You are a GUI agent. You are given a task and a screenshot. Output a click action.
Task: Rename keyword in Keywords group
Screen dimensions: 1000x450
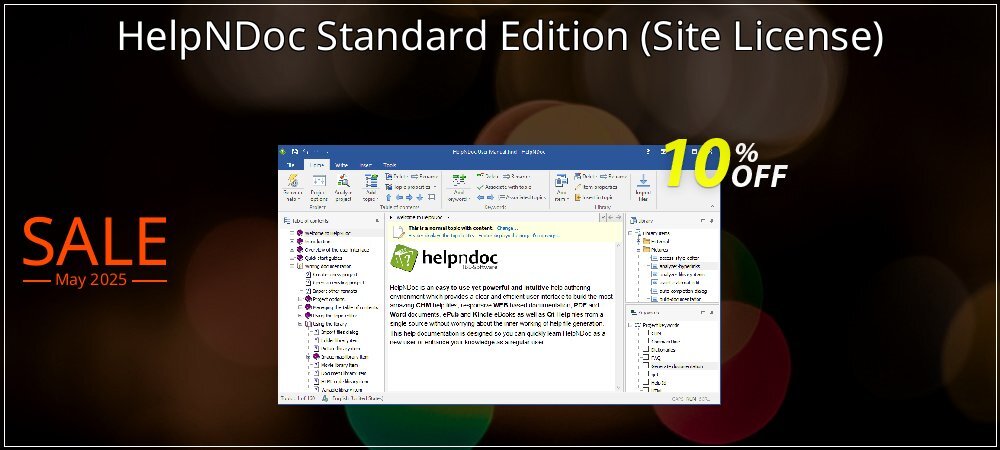point(516,177)
